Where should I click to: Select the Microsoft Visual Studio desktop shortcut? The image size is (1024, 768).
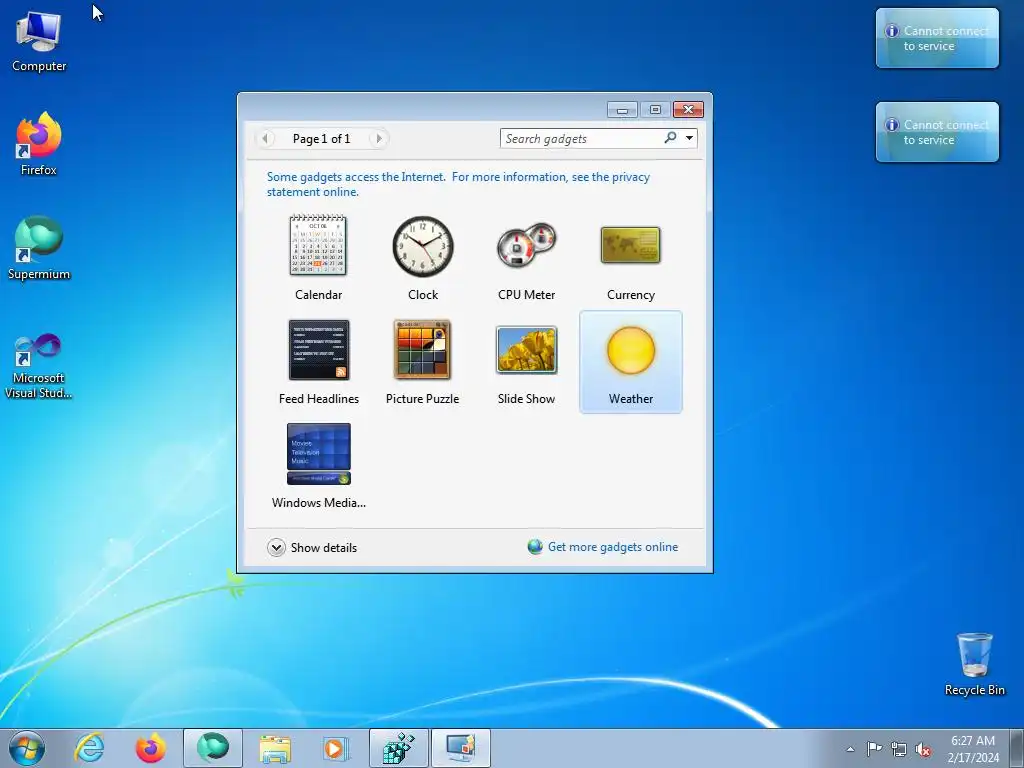click(39, 366)
